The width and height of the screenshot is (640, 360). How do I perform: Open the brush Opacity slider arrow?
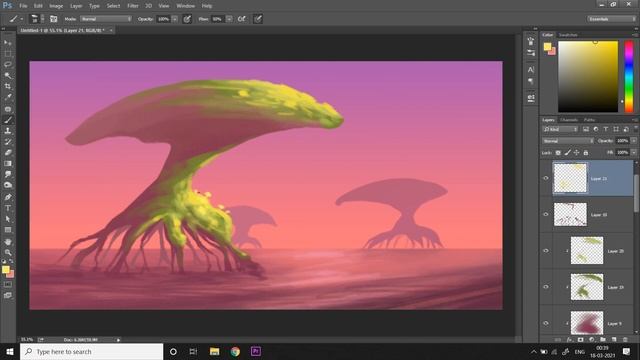(175, 19)
